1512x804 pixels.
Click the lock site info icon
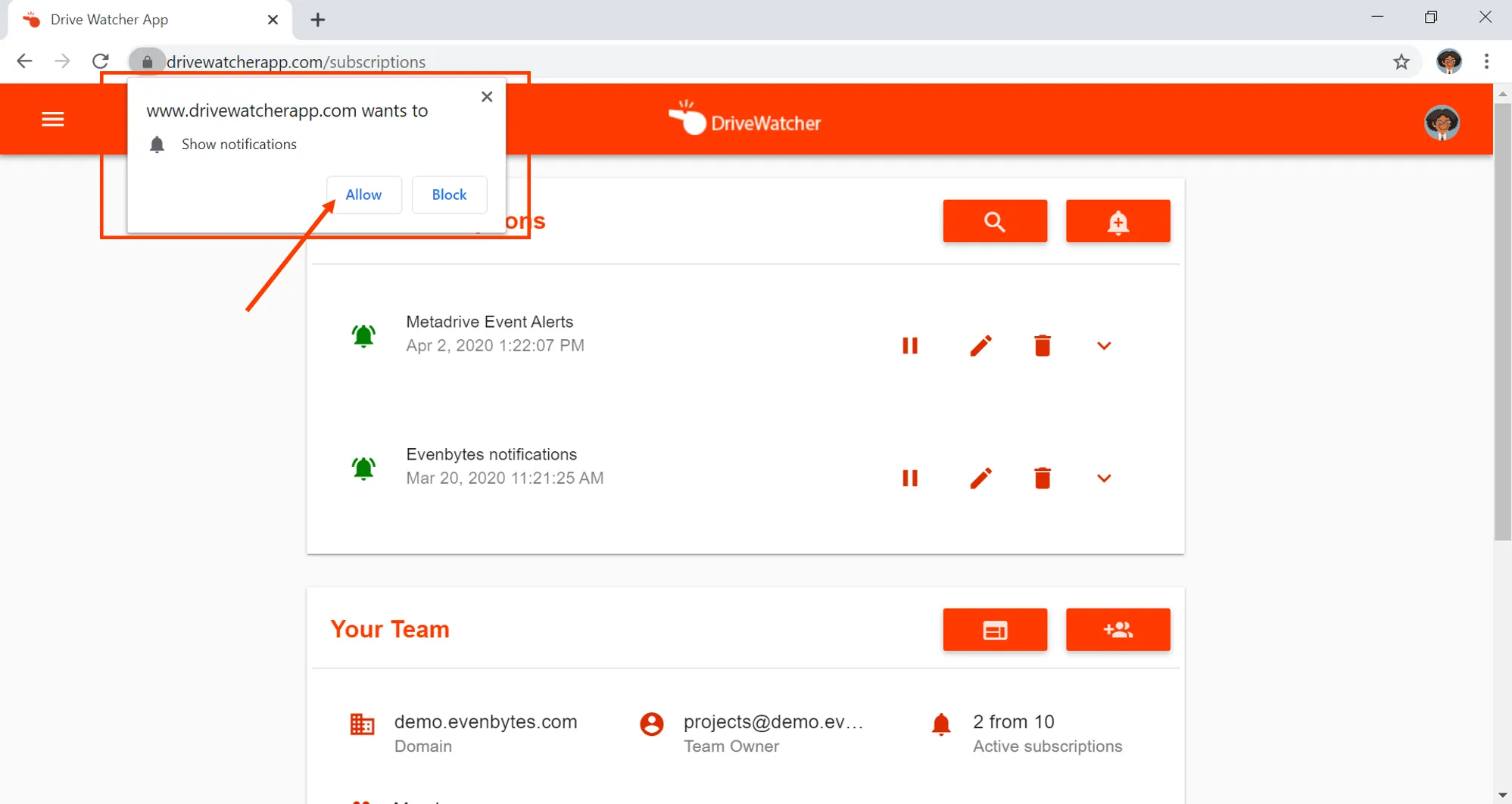coord(148,61)
